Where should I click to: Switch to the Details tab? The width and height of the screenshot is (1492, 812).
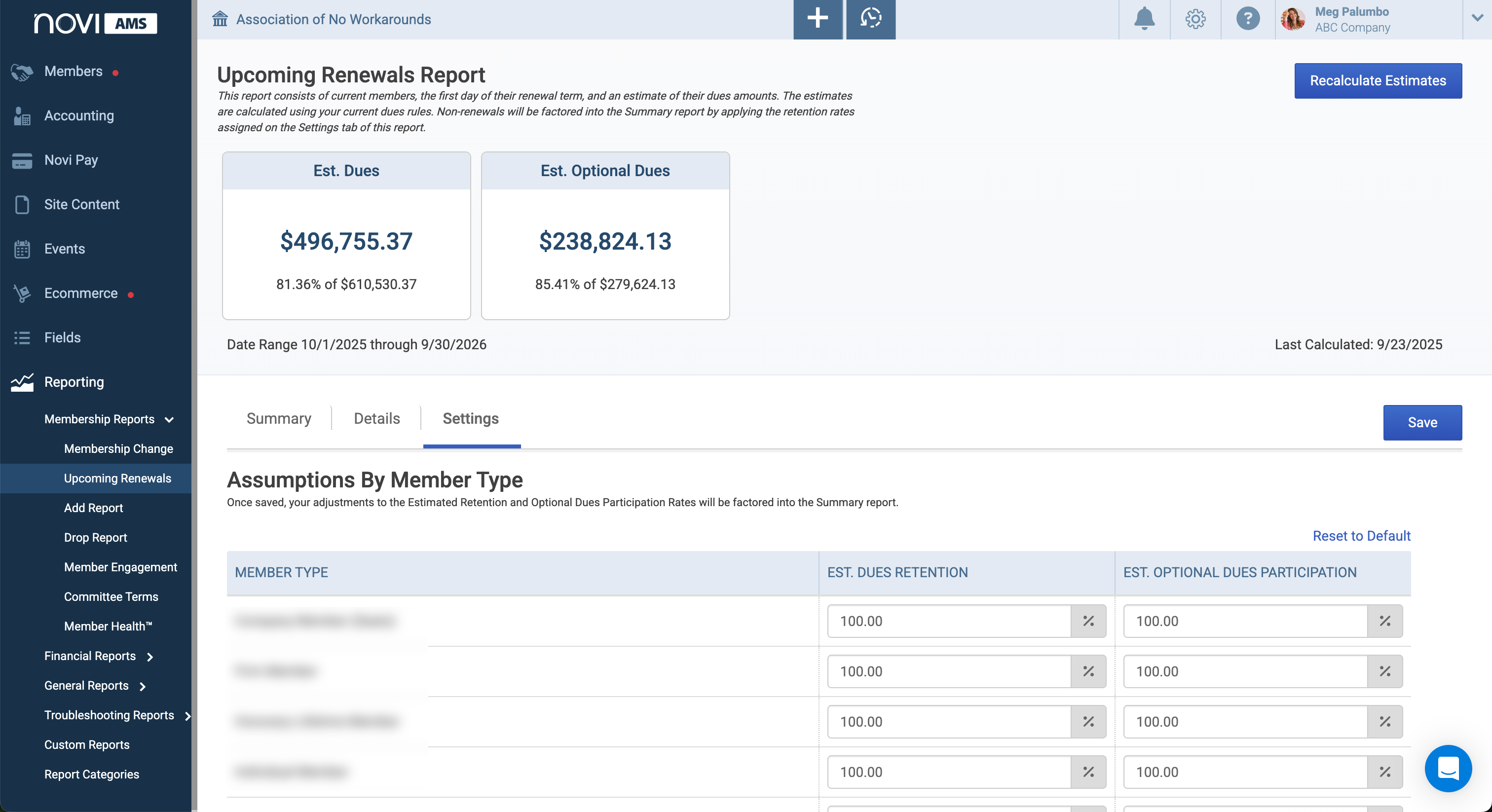(x=376, y=418)
